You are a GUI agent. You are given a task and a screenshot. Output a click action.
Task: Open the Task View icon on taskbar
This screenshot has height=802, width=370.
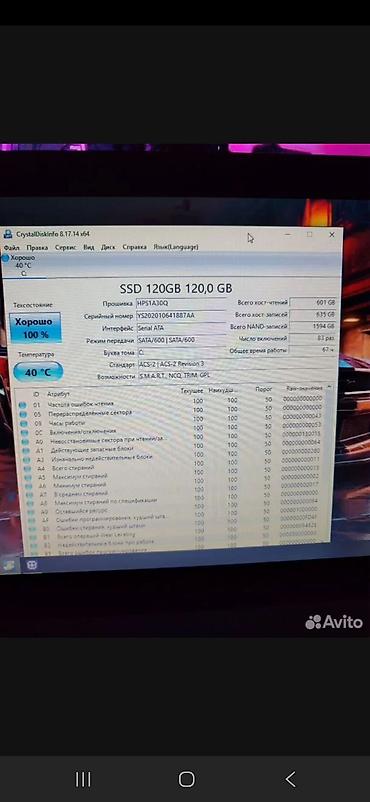point(32,565)
